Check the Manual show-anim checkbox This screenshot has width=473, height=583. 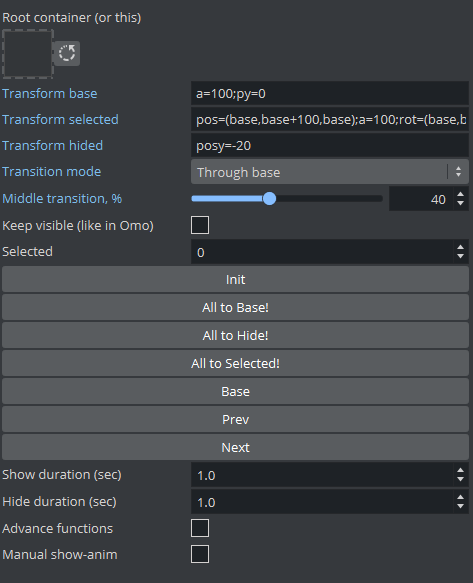(x=200, y=554)
